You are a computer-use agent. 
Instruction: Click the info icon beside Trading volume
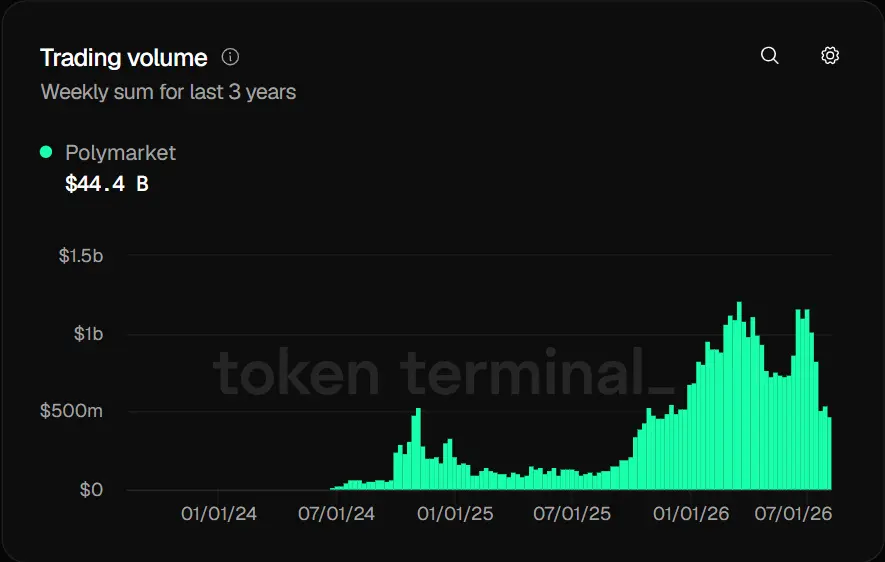[230, 56]
